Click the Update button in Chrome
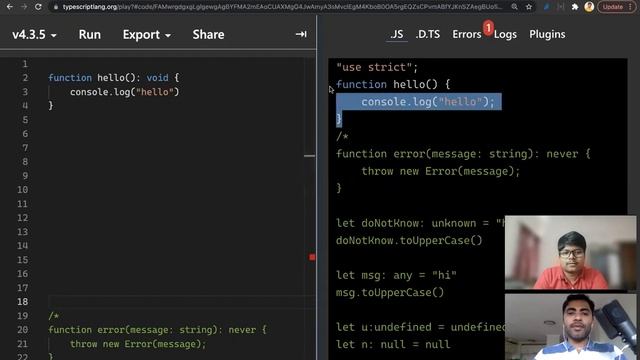Viewport: 640px width, 360px height. coord(613,7)
